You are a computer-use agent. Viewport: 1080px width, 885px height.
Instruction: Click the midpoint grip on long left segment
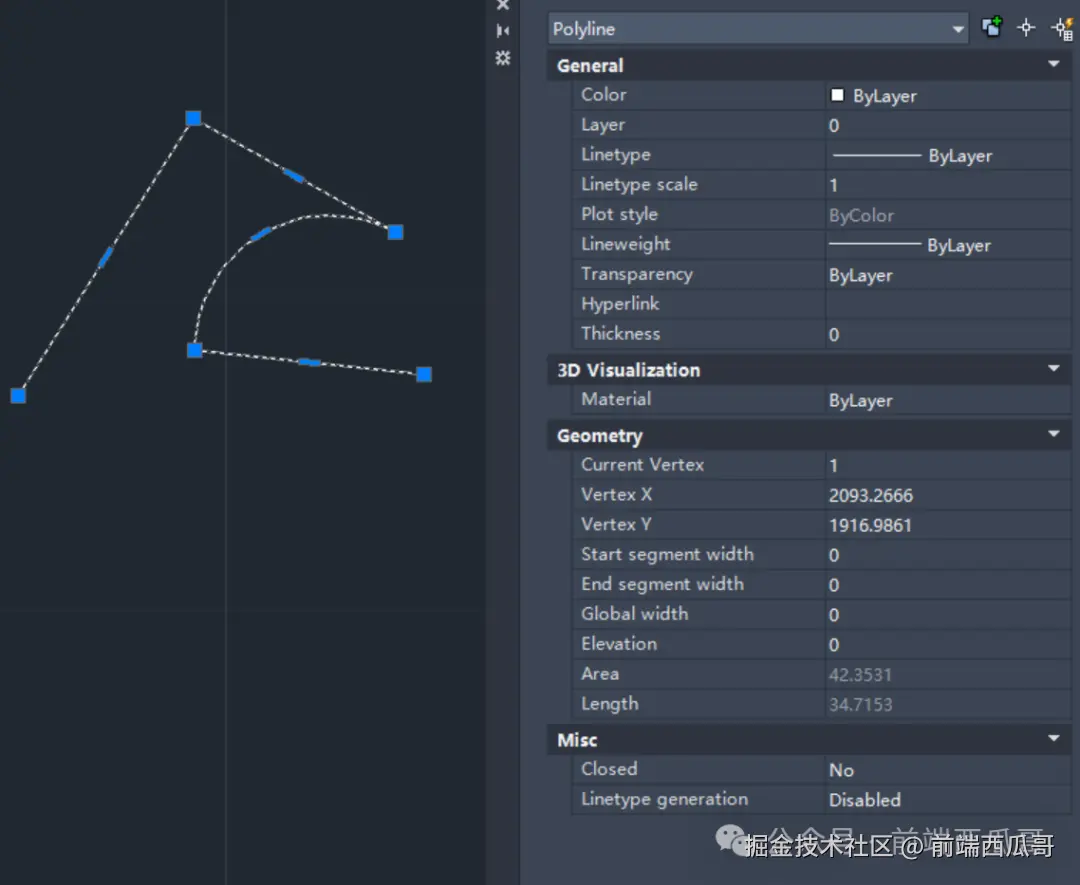pyautogui.click(x=105, y=257)
